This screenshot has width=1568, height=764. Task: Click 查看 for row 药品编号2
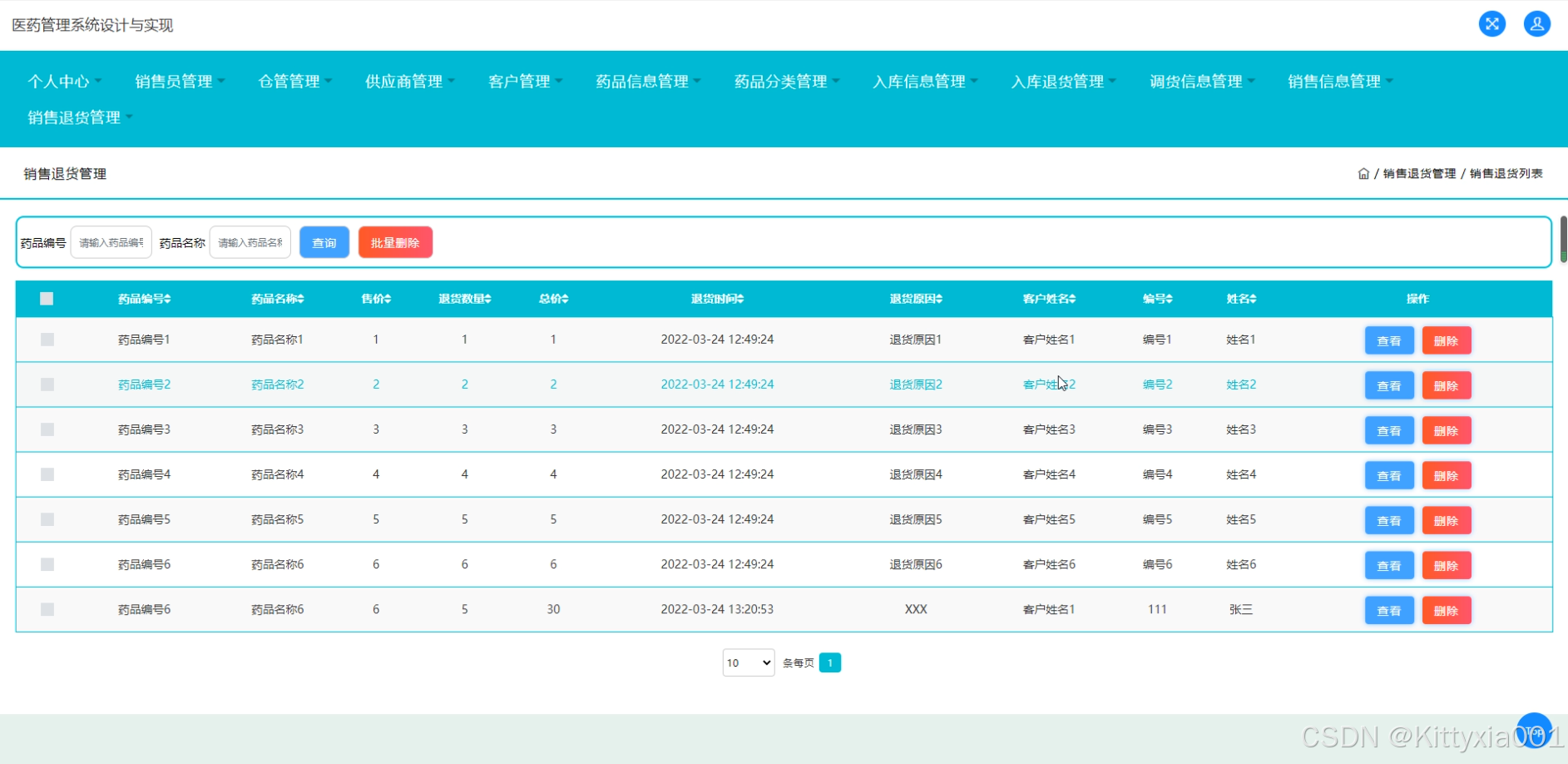pyautogui.click(x=1389, y=385)
